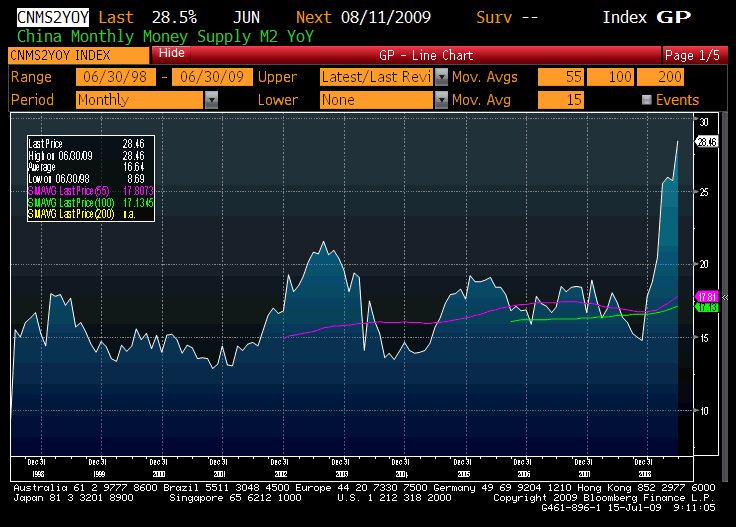Click the Next 08/11/2009 release date
This screenshot has width=736, height=527.
pos(363,17)
